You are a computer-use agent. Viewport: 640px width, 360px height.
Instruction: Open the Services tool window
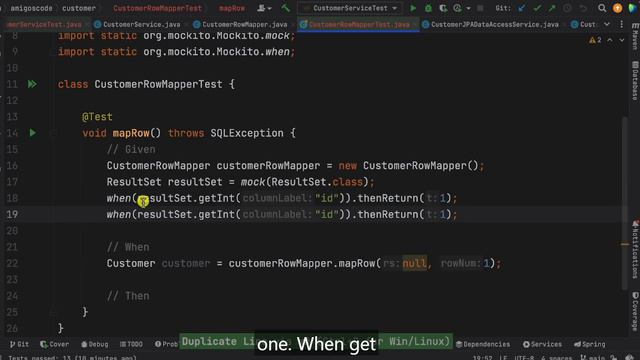[542, 344]
